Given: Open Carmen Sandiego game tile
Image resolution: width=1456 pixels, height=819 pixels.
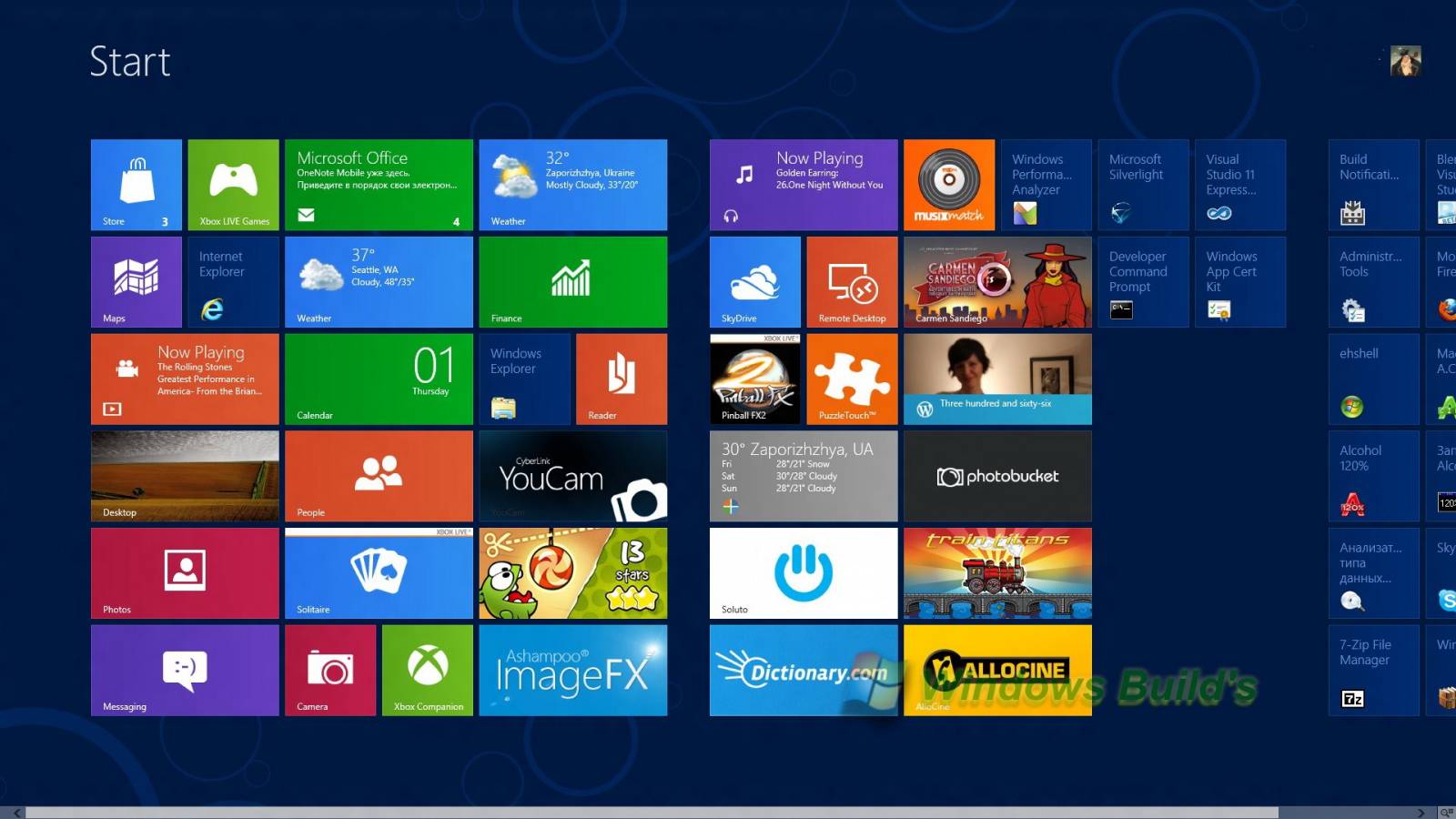Looking at the screenshot, I should click(997, 282).
